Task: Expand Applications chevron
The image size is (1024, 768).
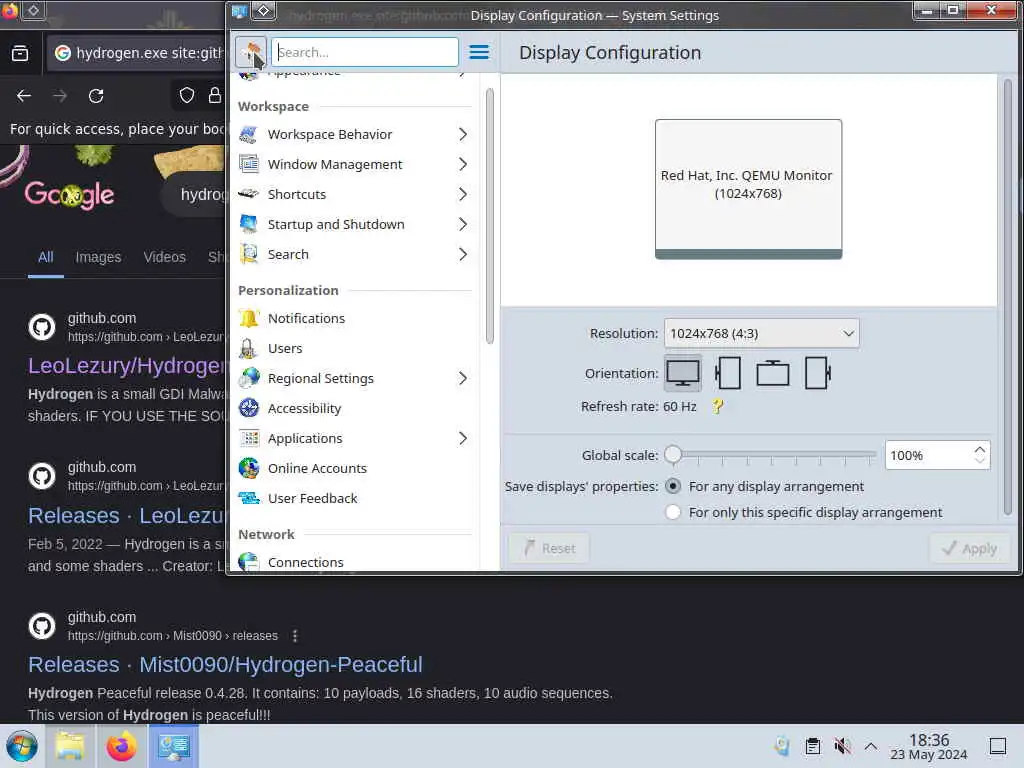Action: click(x=462, y=438)
